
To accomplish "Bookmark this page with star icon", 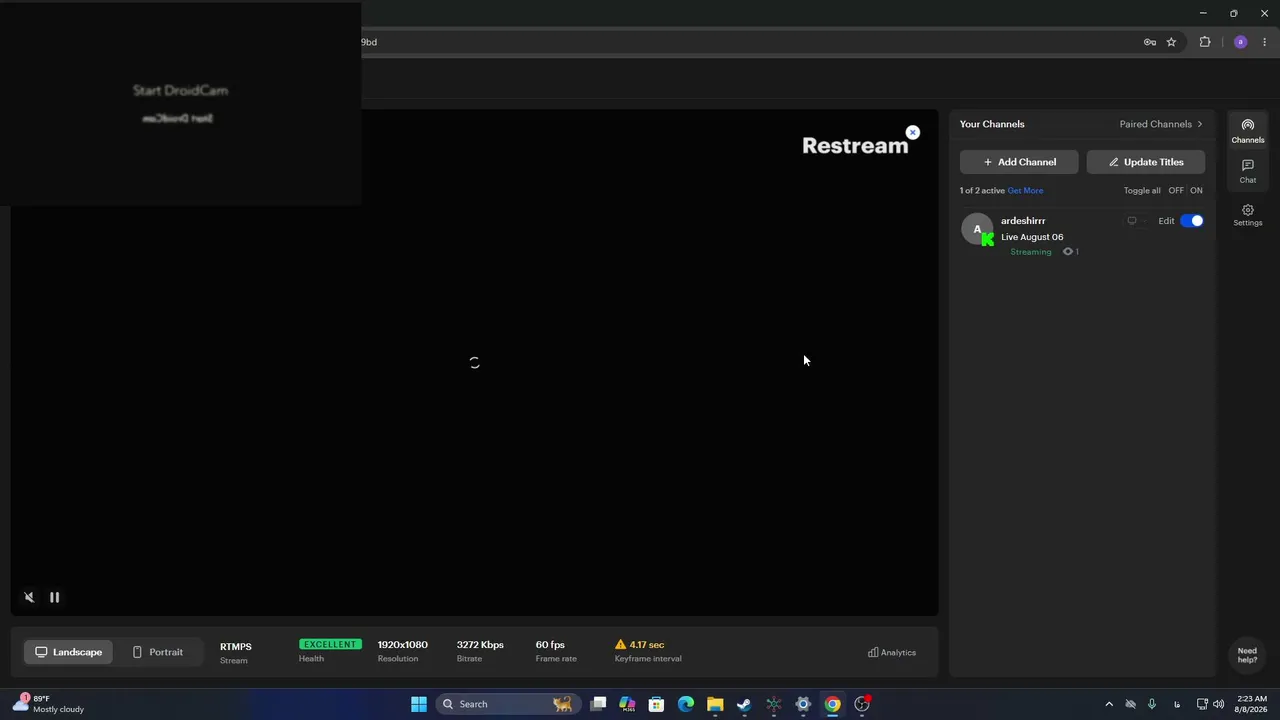I will click(x=1171, y=42).
